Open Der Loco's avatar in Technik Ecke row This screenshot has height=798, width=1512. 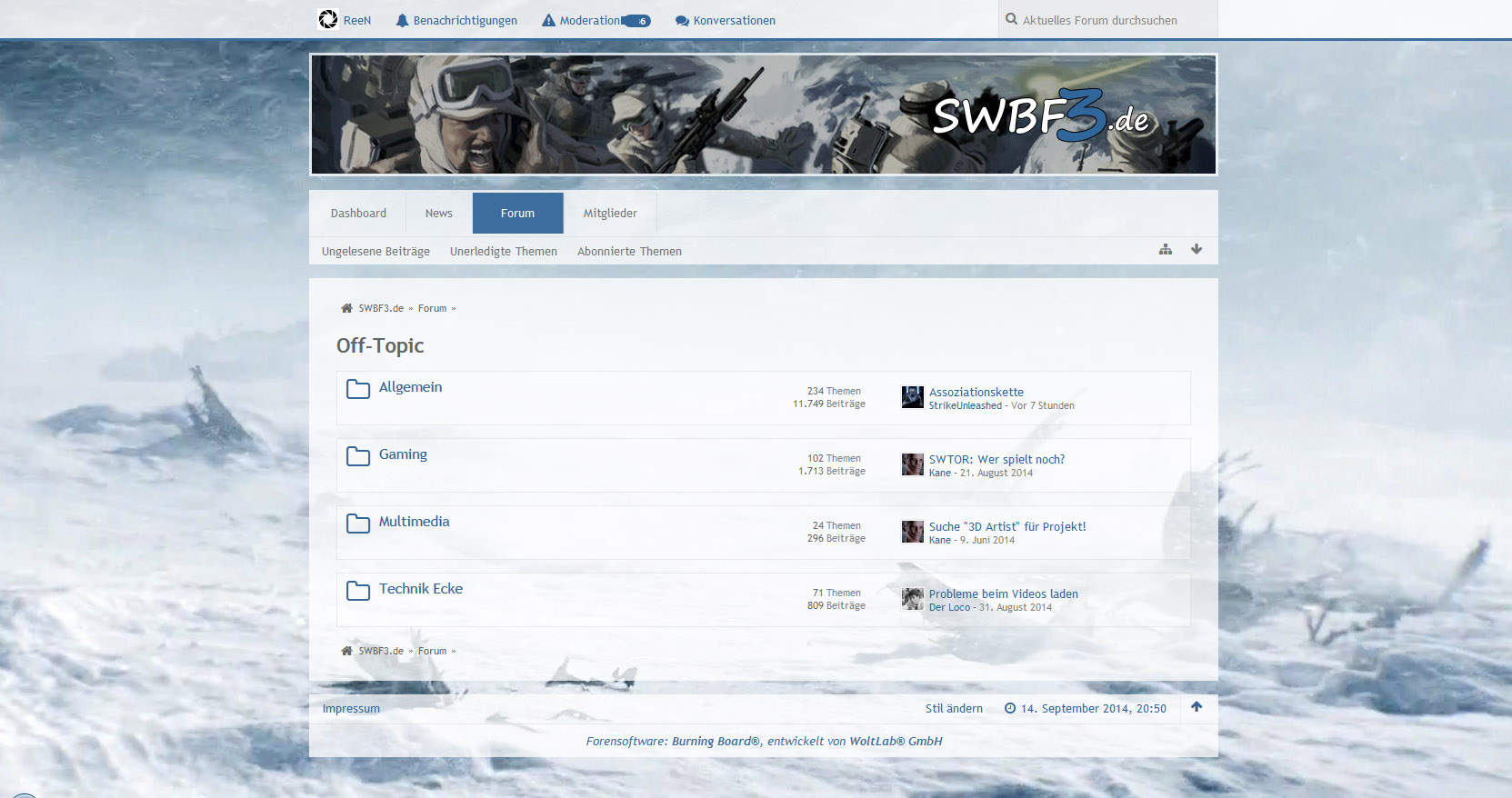(x=912, y=599)
